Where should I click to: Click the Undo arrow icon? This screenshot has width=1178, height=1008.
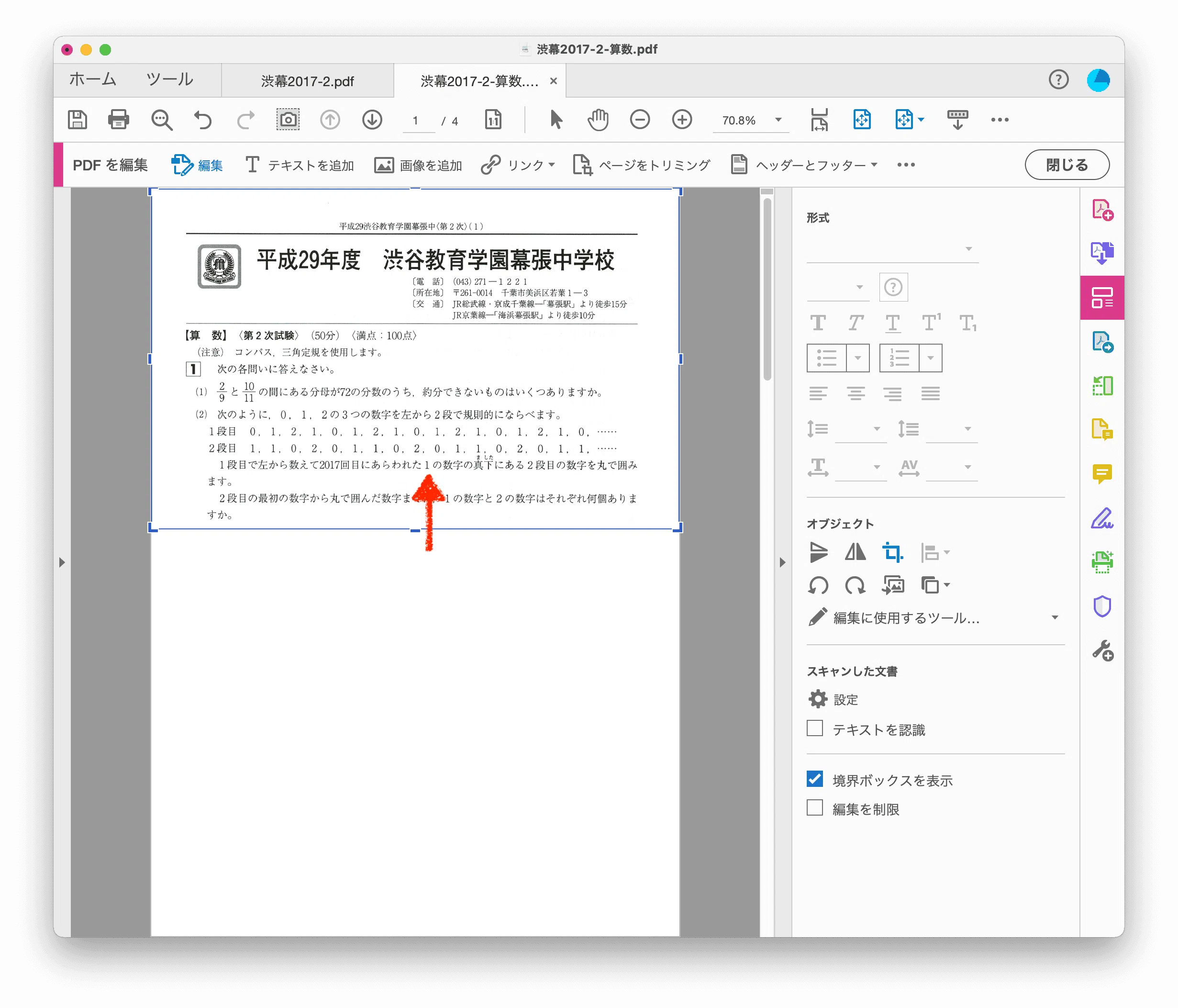(x=203, y=120)
